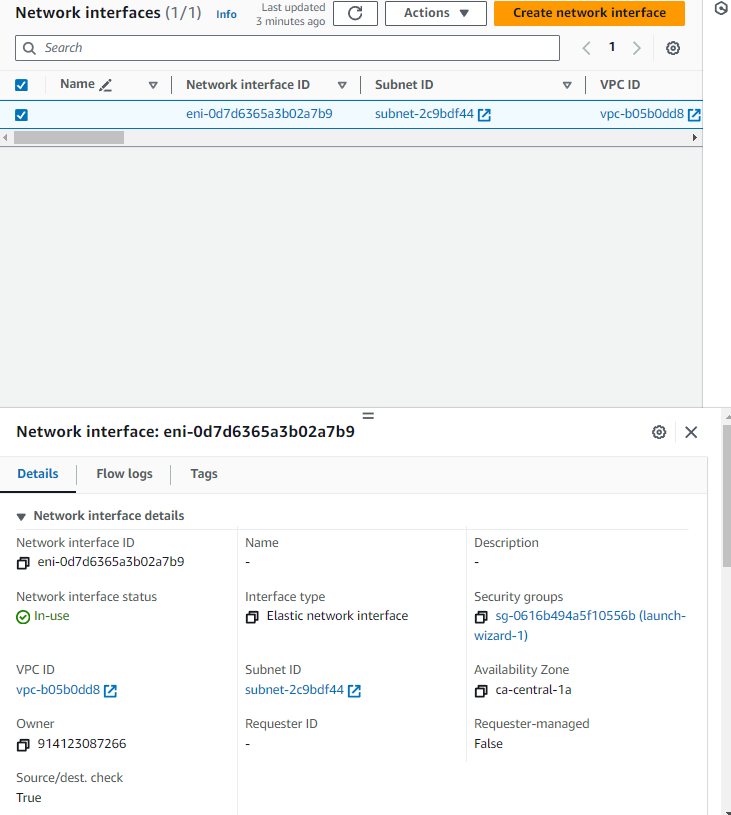The height and width of the screenshot is (815, 731).
Task: Switch to the Tags tab
Action: point(204,474)
